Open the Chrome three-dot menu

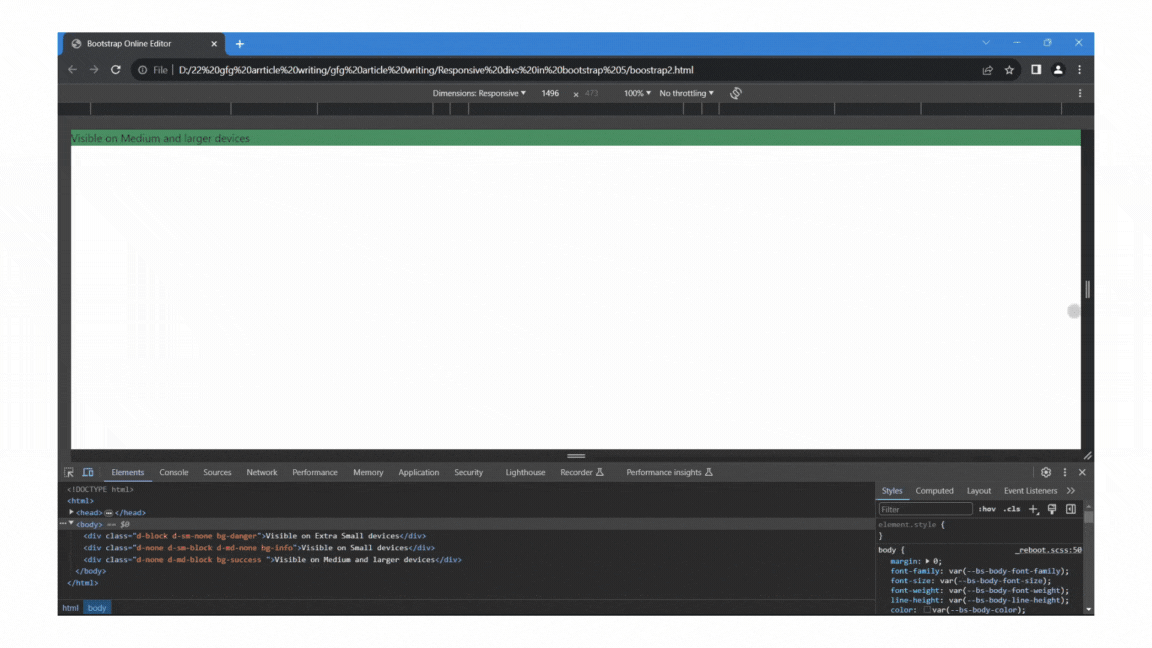[1079, 70]
